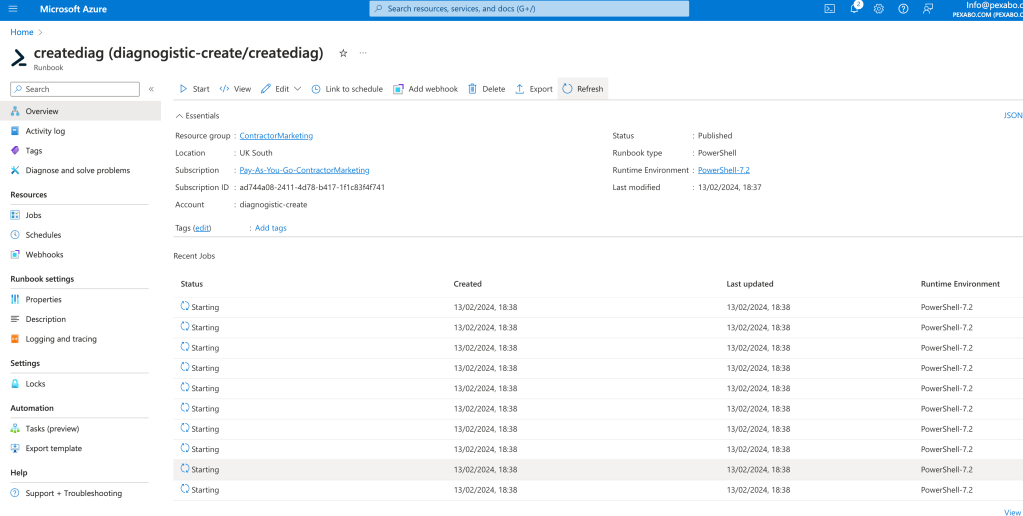Click the Status column header
This screenshot has width=1023, height=516.
click(x=192, y=284)
